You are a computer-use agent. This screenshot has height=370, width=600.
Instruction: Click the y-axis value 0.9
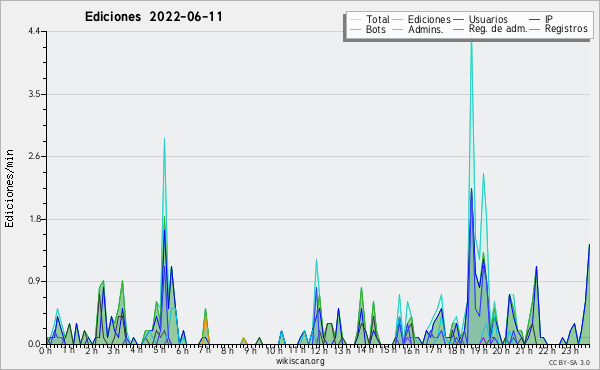(x=34, y=282)
